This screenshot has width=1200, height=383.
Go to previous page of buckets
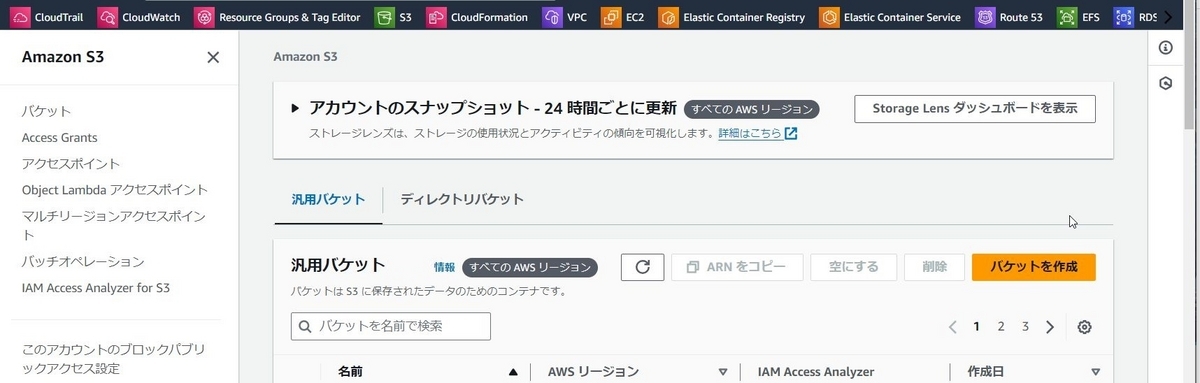point(952,327)
